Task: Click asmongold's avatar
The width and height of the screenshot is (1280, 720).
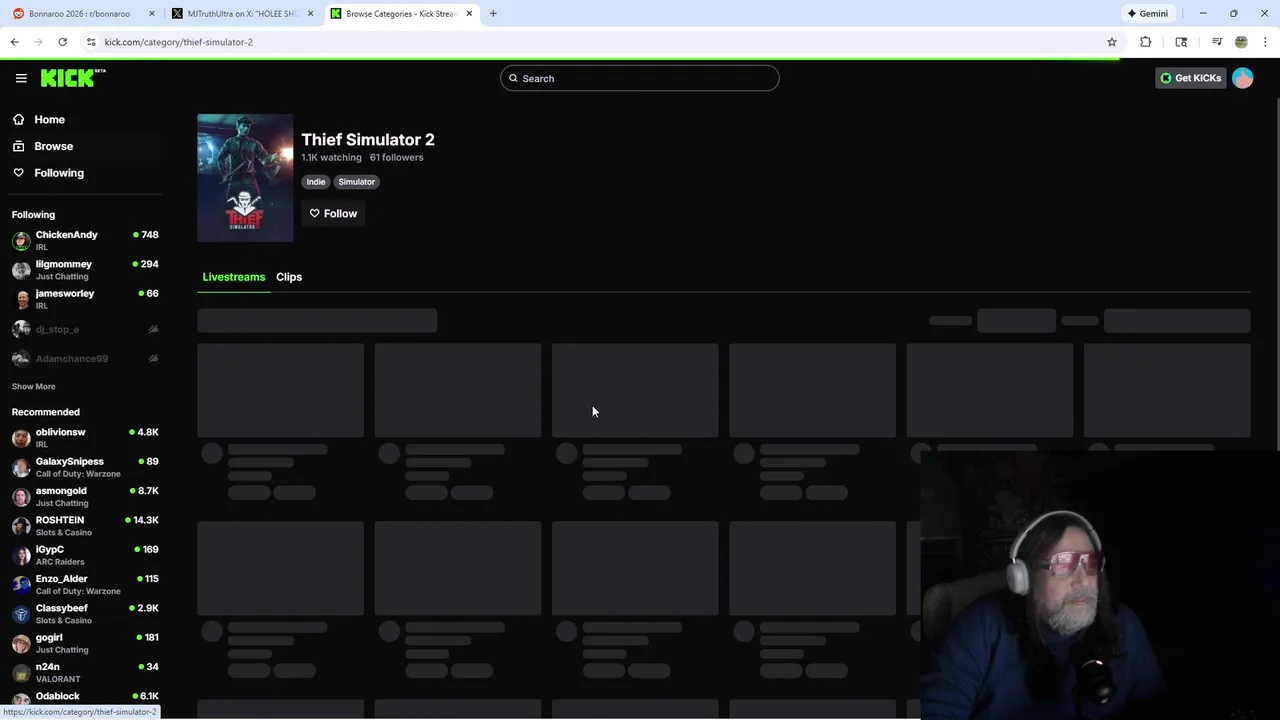Action: click(21, 497)
